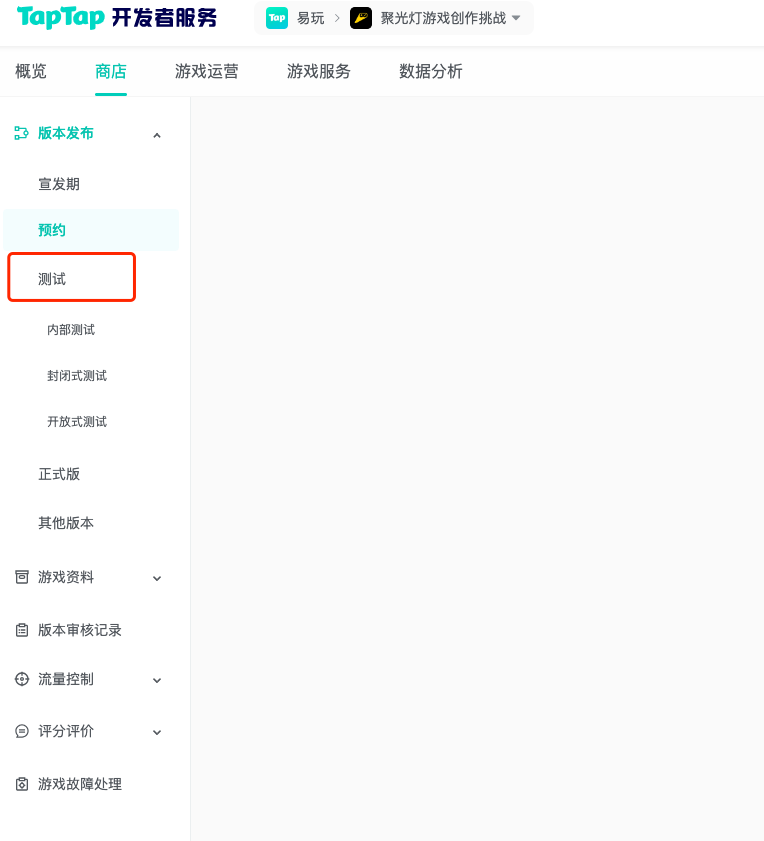This screenshot has height=841, width=764.
Task: Click the 游戏故障处理 icon
Action: [x=22, y=784]
